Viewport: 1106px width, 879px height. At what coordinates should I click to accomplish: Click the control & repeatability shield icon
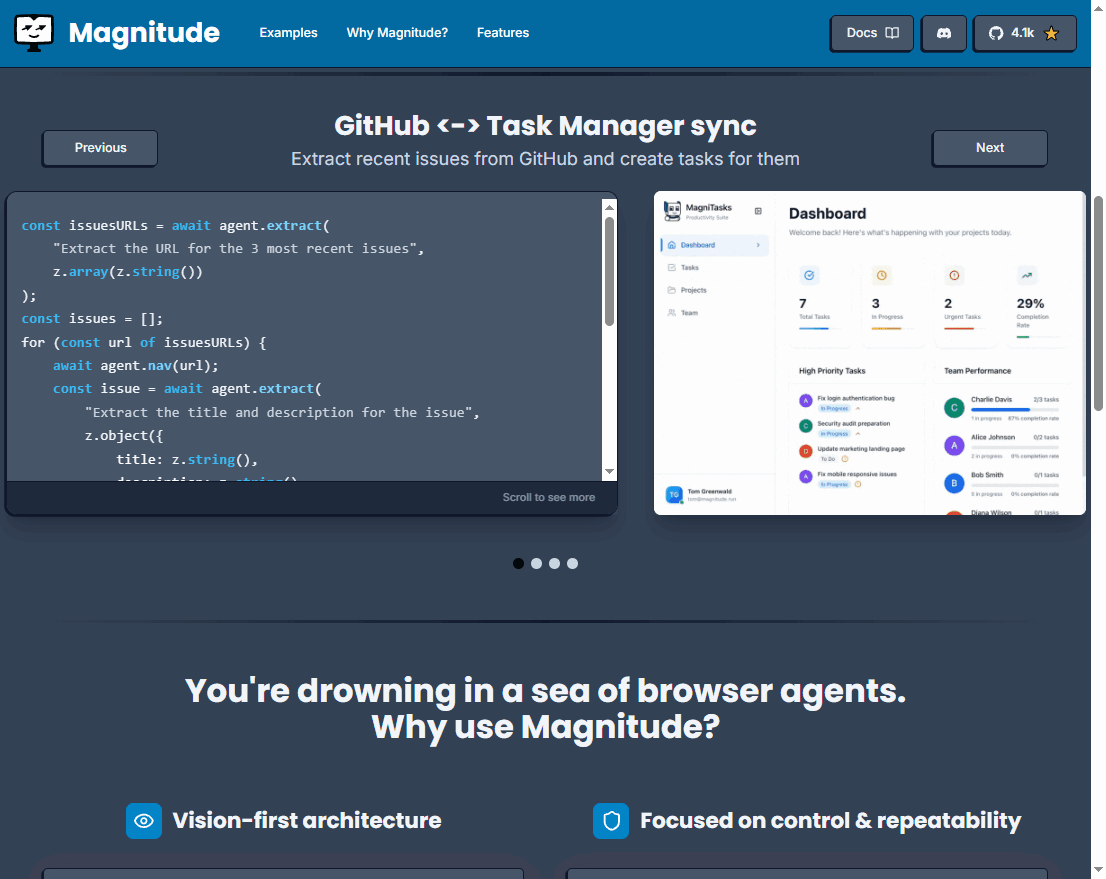[611, 821]
